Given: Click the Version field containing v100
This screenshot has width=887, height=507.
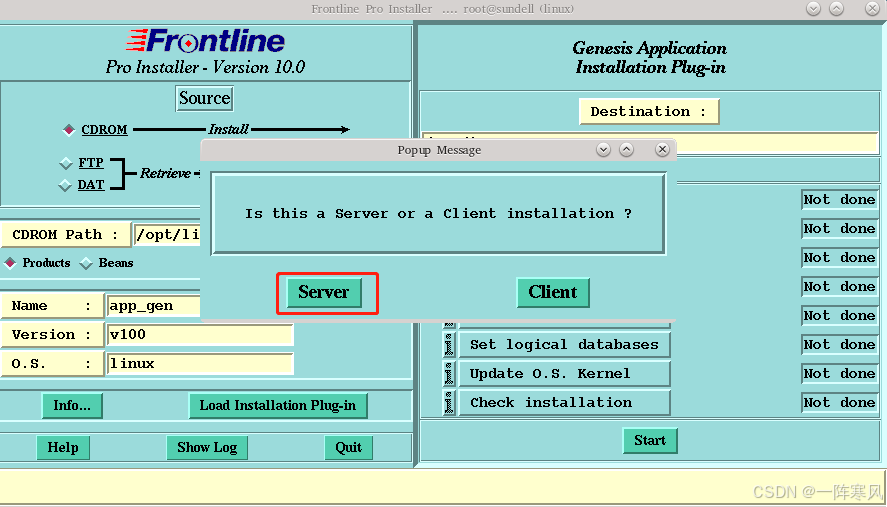Looking at the screenshot, I should (x=200, y=334).
